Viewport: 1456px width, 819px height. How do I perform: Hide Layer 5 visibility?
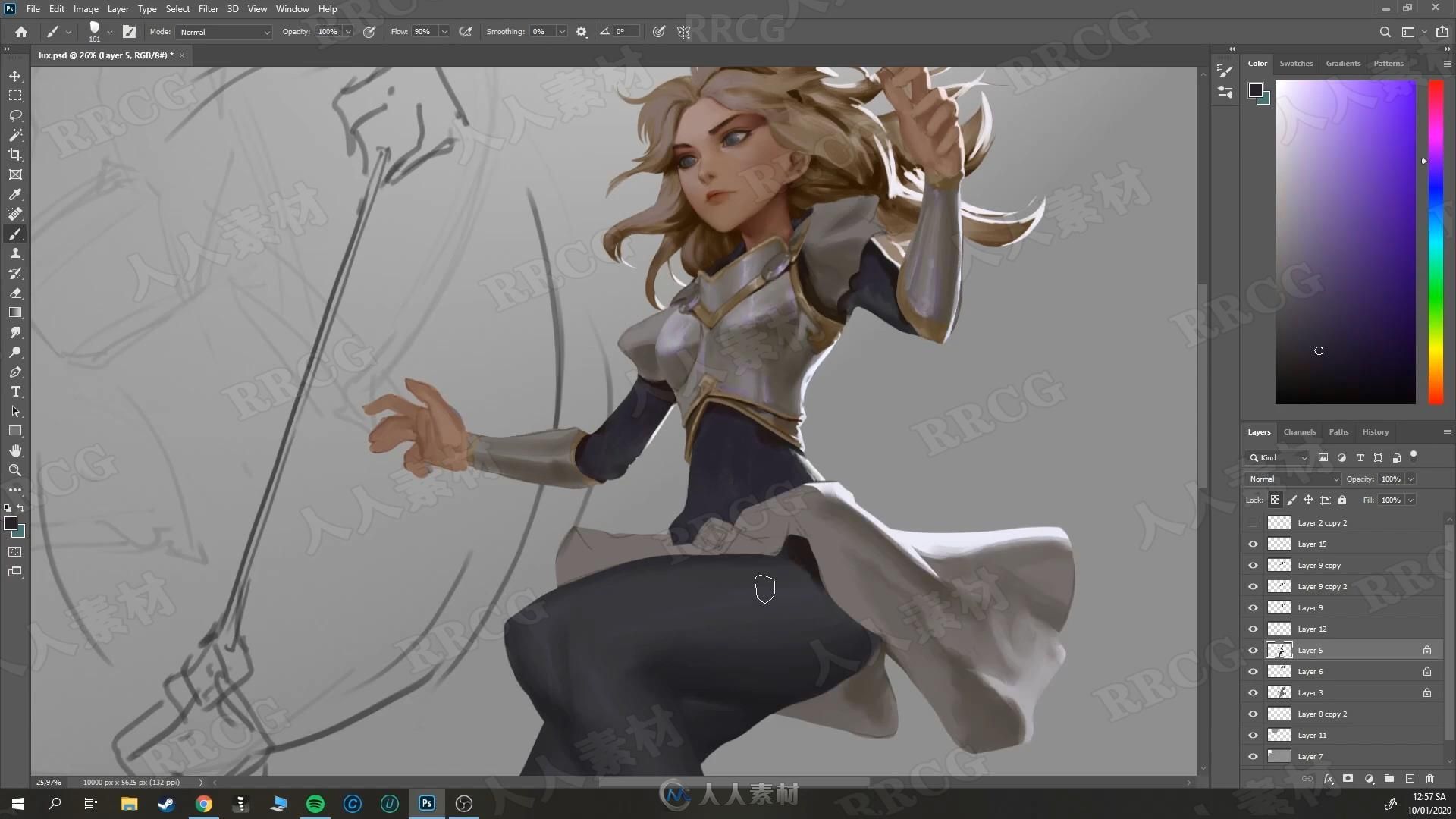point(1253,651)
